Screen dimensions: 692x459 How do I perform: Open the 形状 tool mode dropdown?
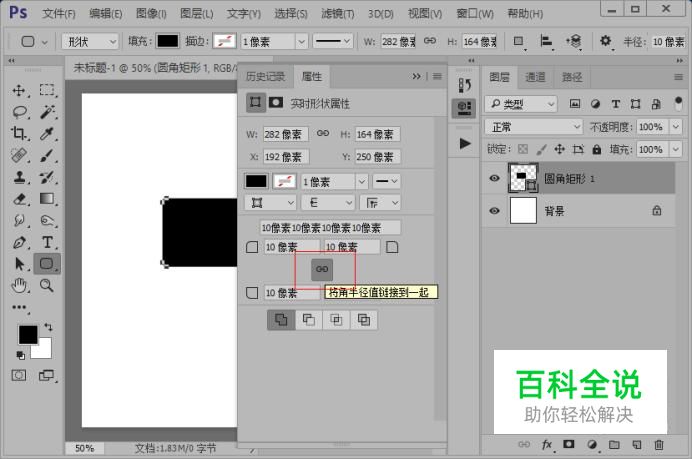pos(90,42)
